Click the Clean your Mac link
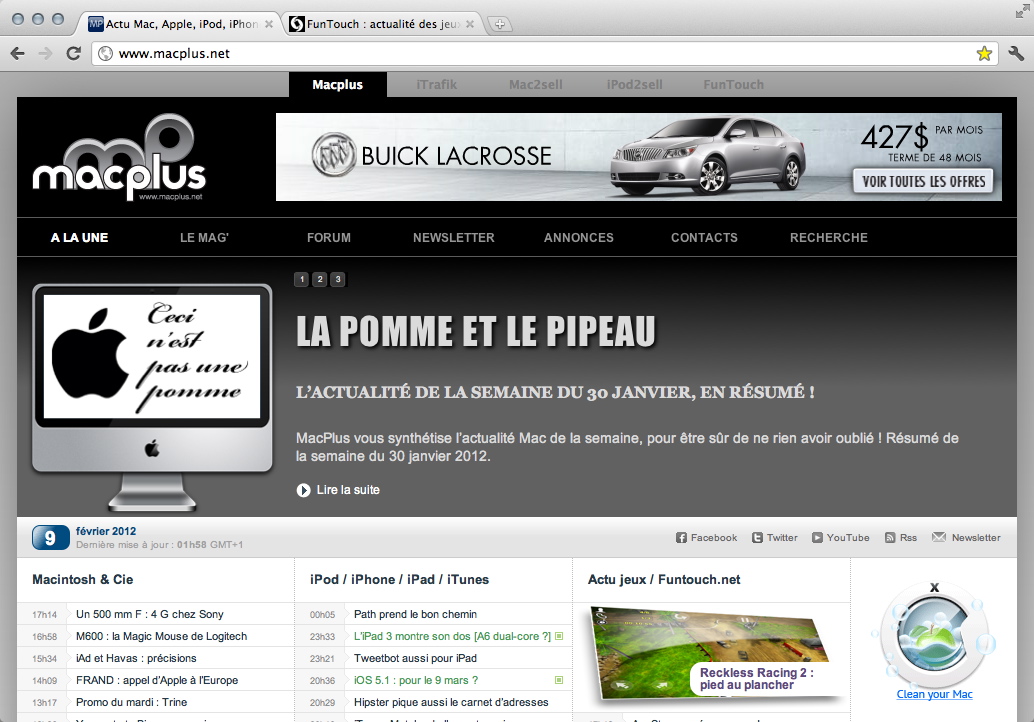 pyautogui.click(x=934, y=694)
